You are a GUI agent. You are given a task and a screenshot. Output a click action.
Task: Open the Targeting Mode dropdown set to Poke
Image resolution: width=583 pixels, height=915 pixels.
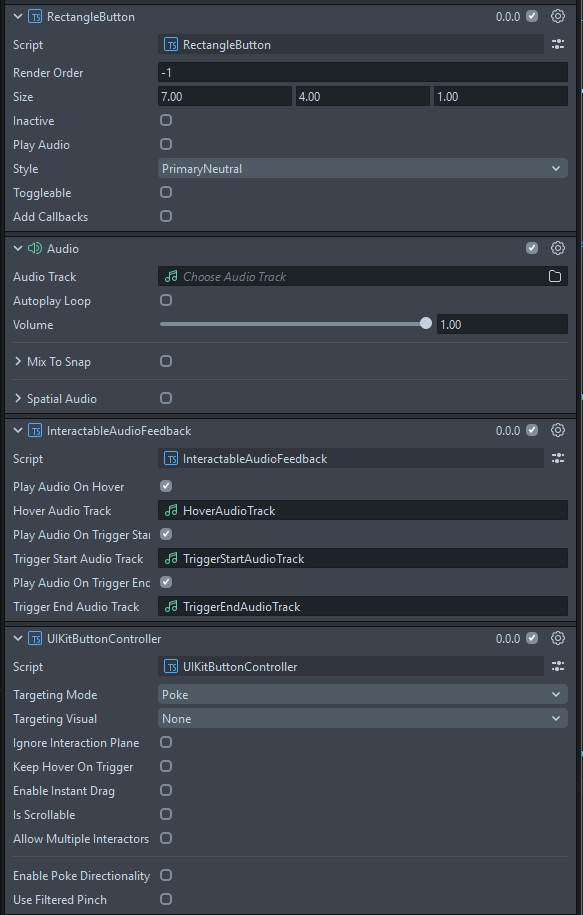360,694
